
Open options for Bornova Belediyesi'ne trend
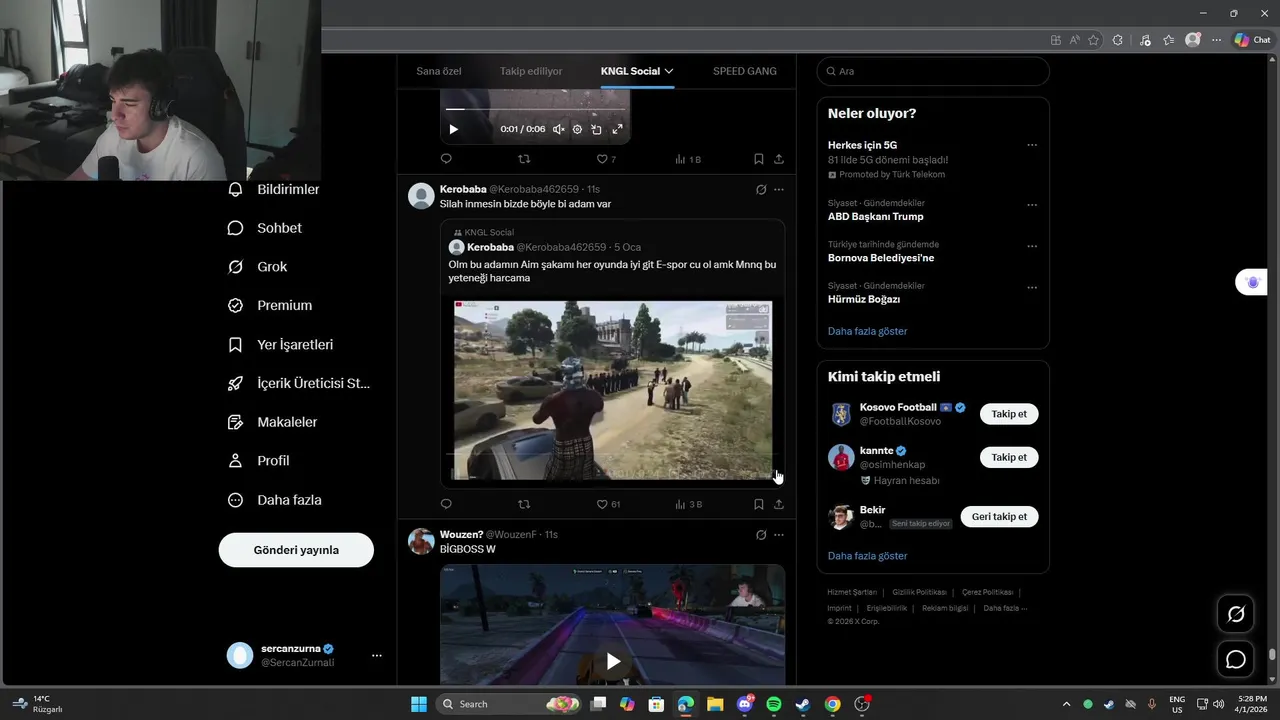coord(1032,246)
